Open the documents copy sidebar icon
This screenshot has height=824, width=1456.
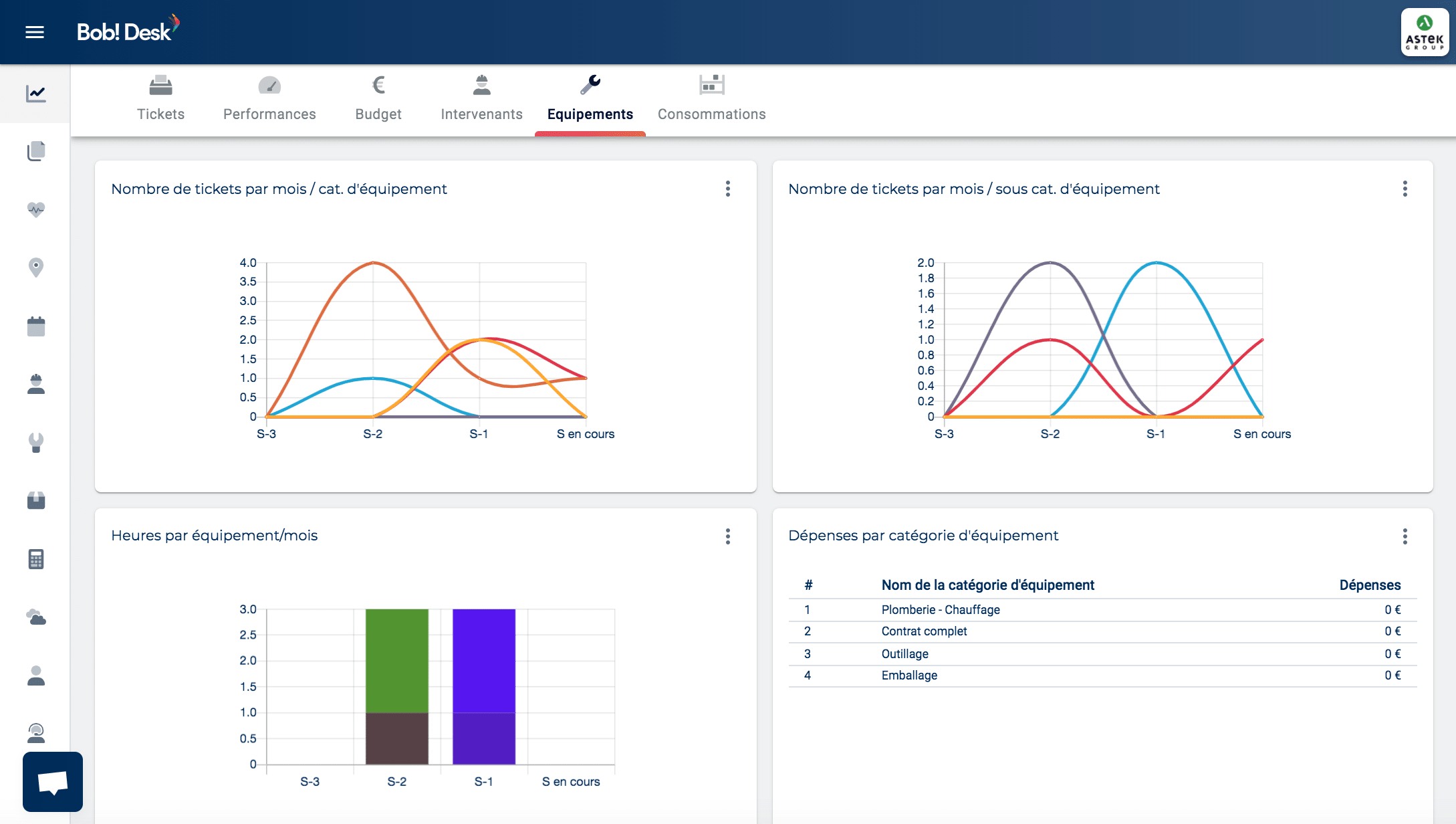(x=36, y=151)
